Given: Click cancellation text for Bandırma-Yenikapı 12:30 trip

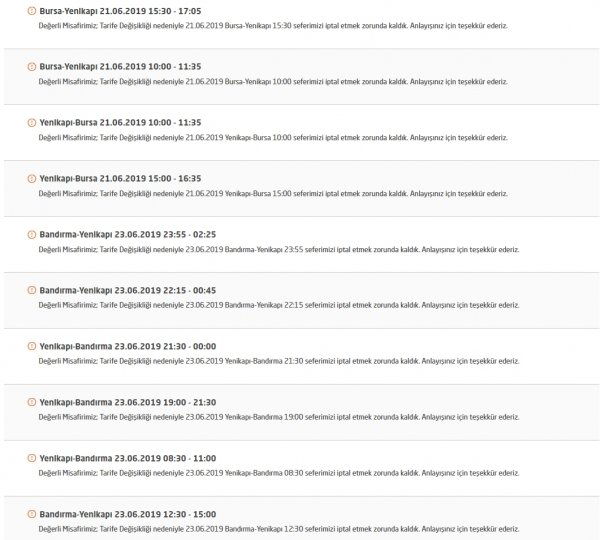Looking at the screenshot, I should [x=279, y=529].
